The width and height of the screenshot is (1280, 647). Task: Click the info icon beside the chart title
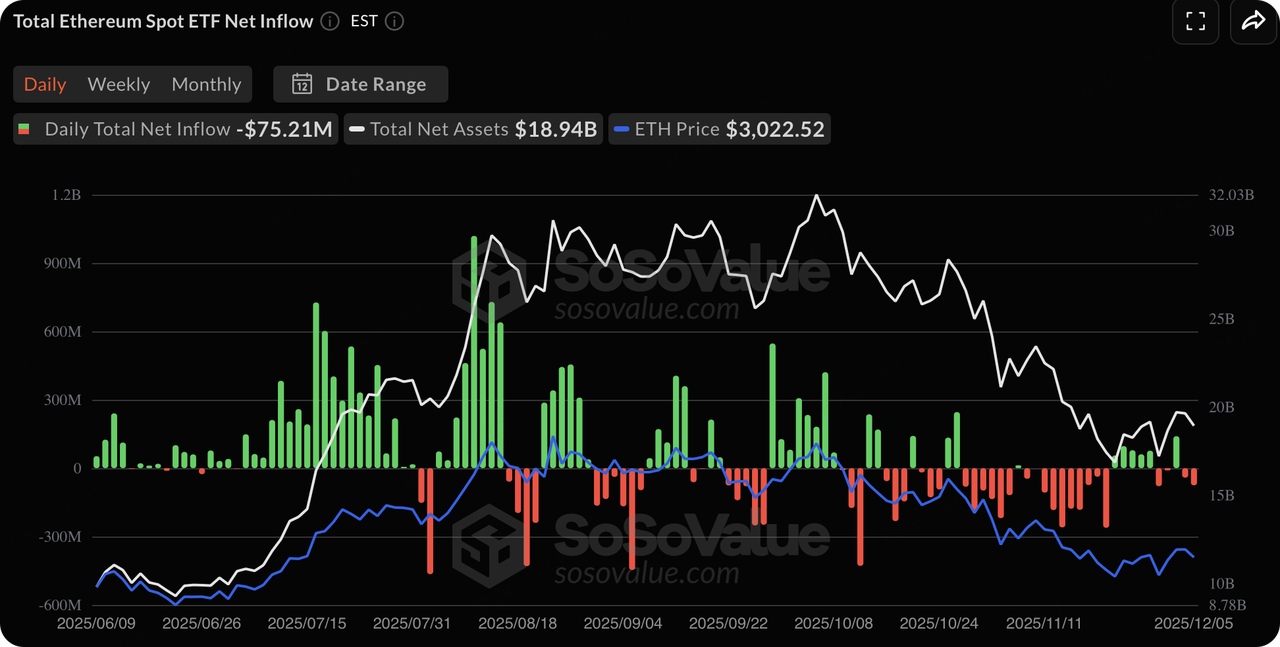(x=330, y=21)
